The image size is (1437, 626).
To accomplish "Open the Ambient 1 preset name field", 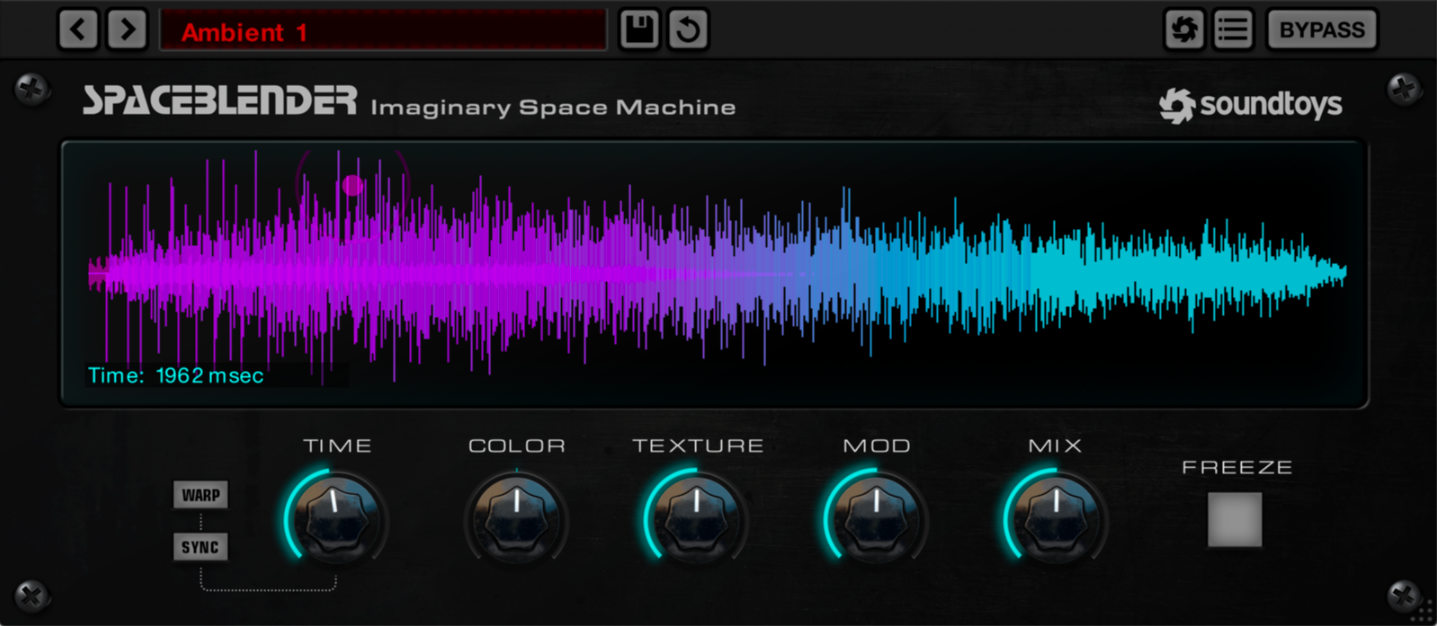I will [383, 30].
